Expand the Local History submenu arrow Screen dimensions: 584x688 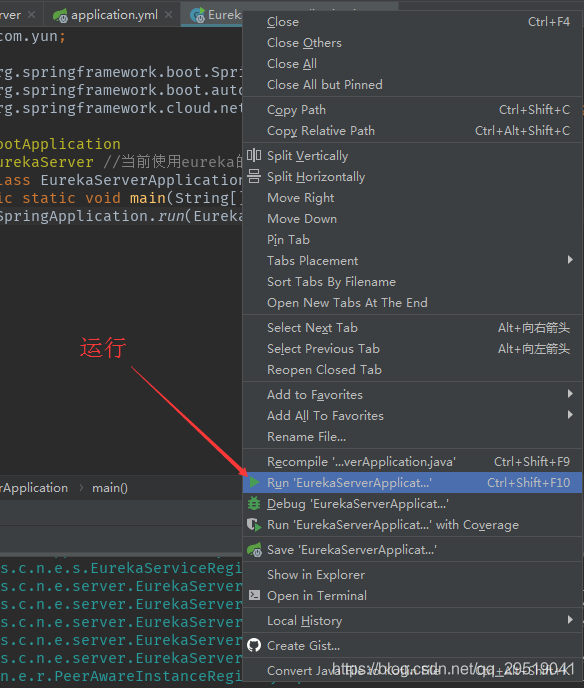[570, 620]
